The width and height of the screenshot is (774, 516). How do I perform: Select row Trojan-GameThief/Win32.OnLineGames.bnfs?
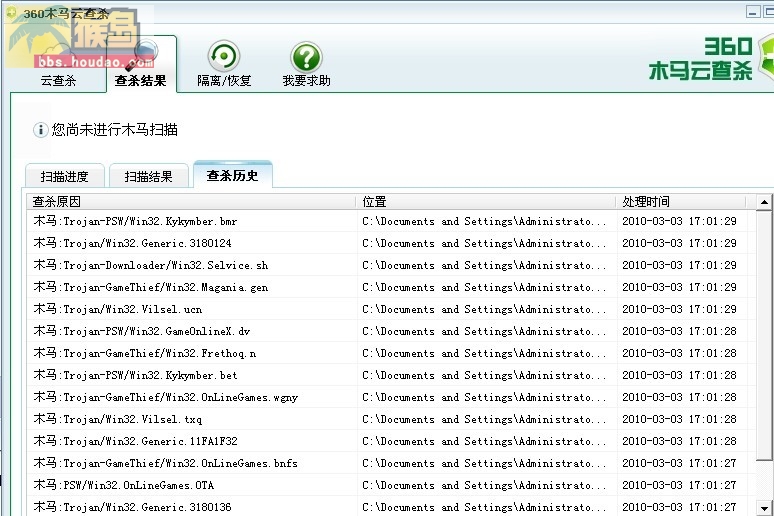(391, 463)
